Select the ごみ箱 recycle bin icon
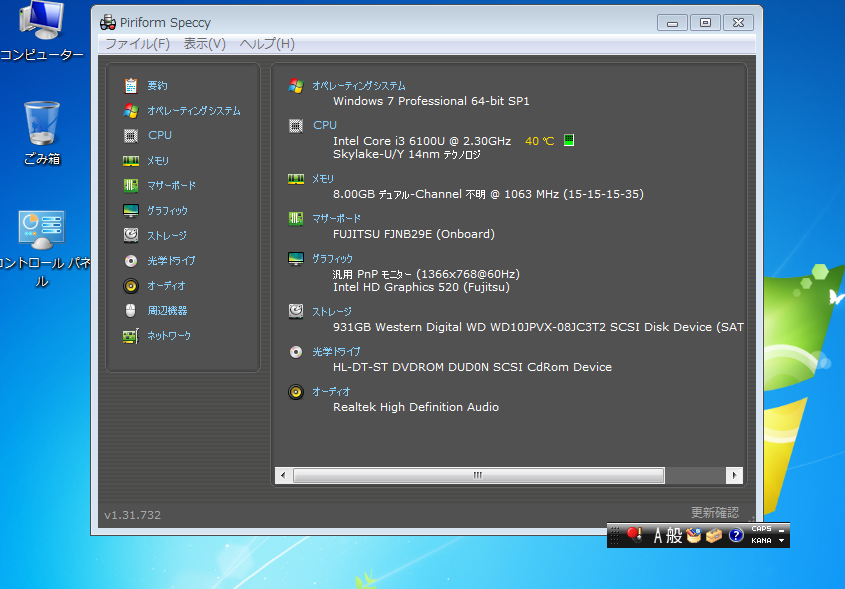The image size is (845, 589). [41, 133]
